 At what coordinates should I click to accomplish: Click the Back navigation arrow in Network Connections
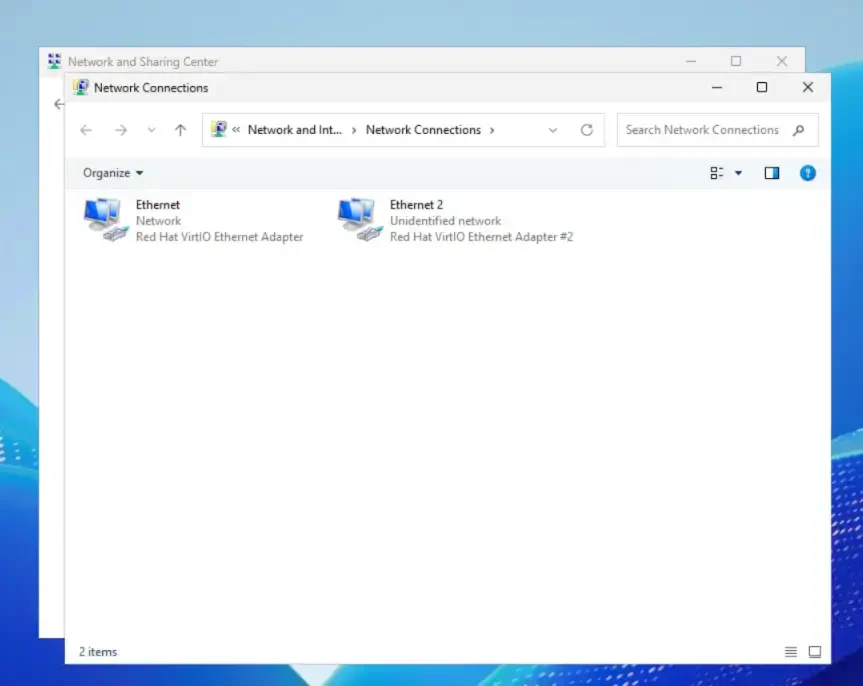86,130
